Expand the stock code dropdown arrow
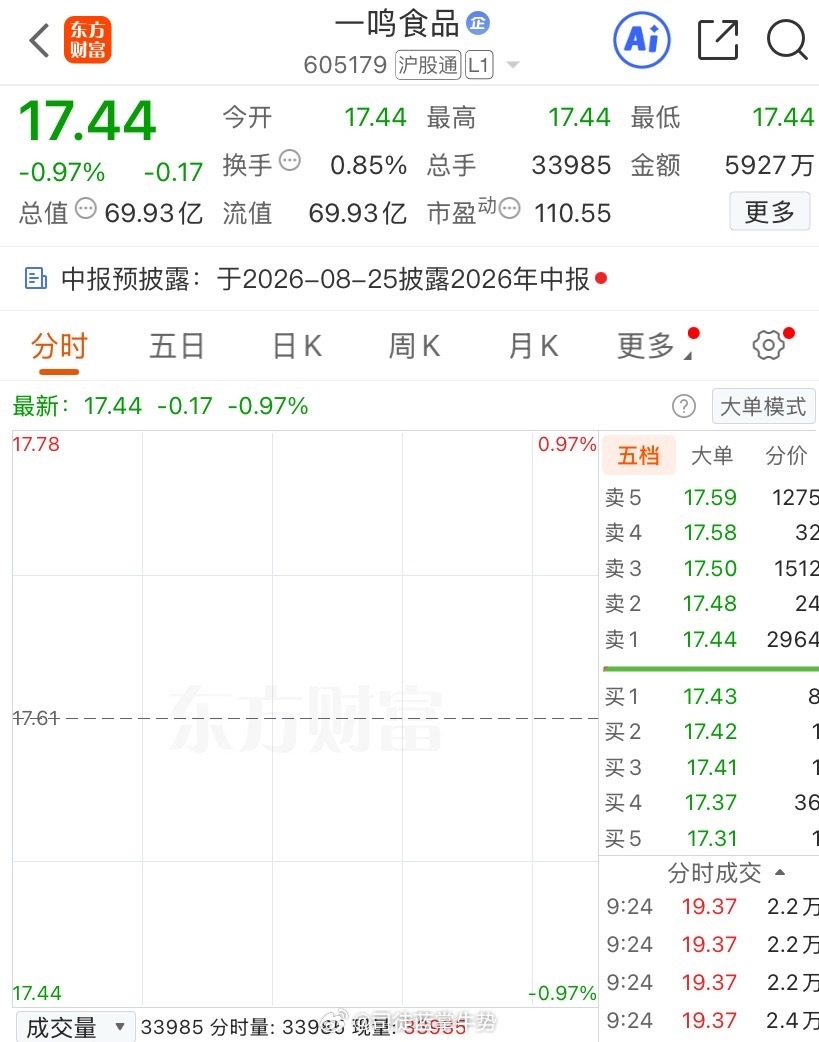This screenshot has height=1042, width=819. point(513,64)
